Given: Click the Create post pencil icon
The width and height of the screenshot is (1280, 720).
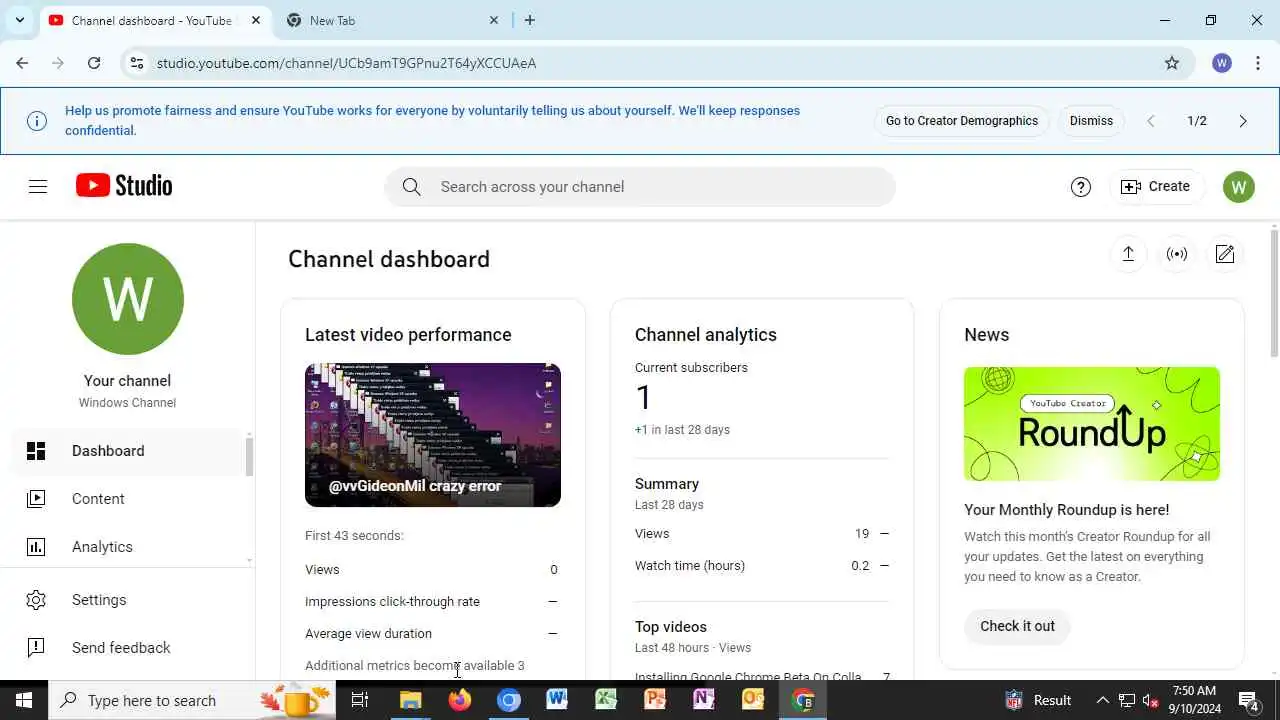Looking at the screenshot, I should click(1225, 254).
